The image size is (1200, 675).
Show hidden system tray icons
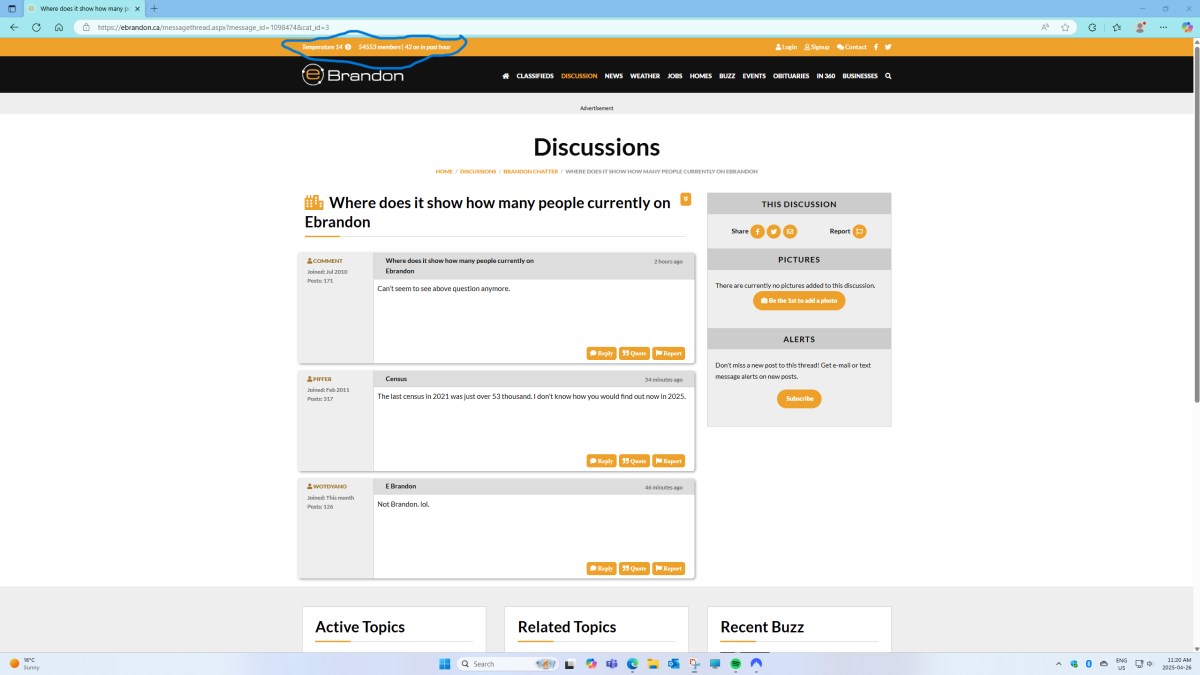[1059, 664]
